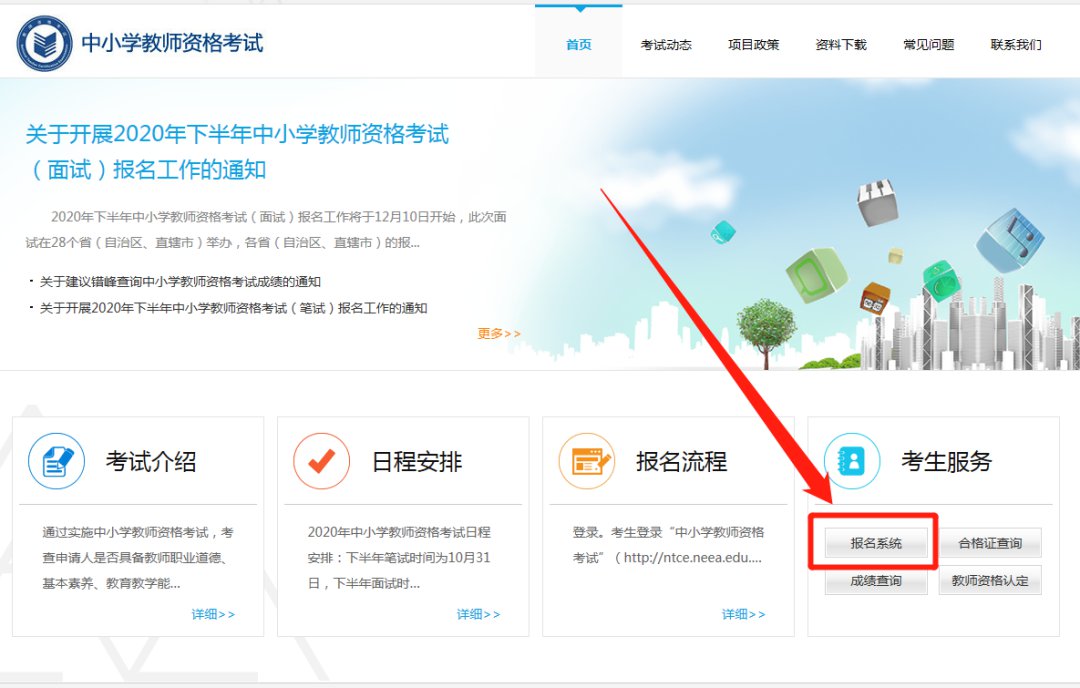Open 详细>> link in 考试介绍 card
This screenshot has height=688, width=1080.
coord(213,614)
